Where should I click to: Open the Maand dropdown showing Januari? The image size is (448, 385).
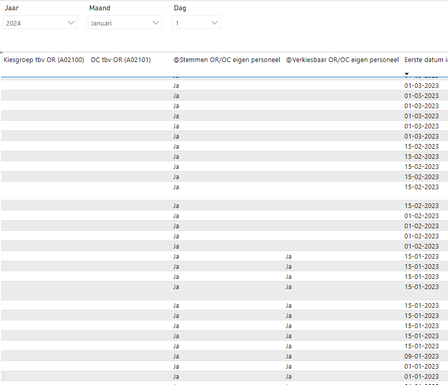click(125, 23)
